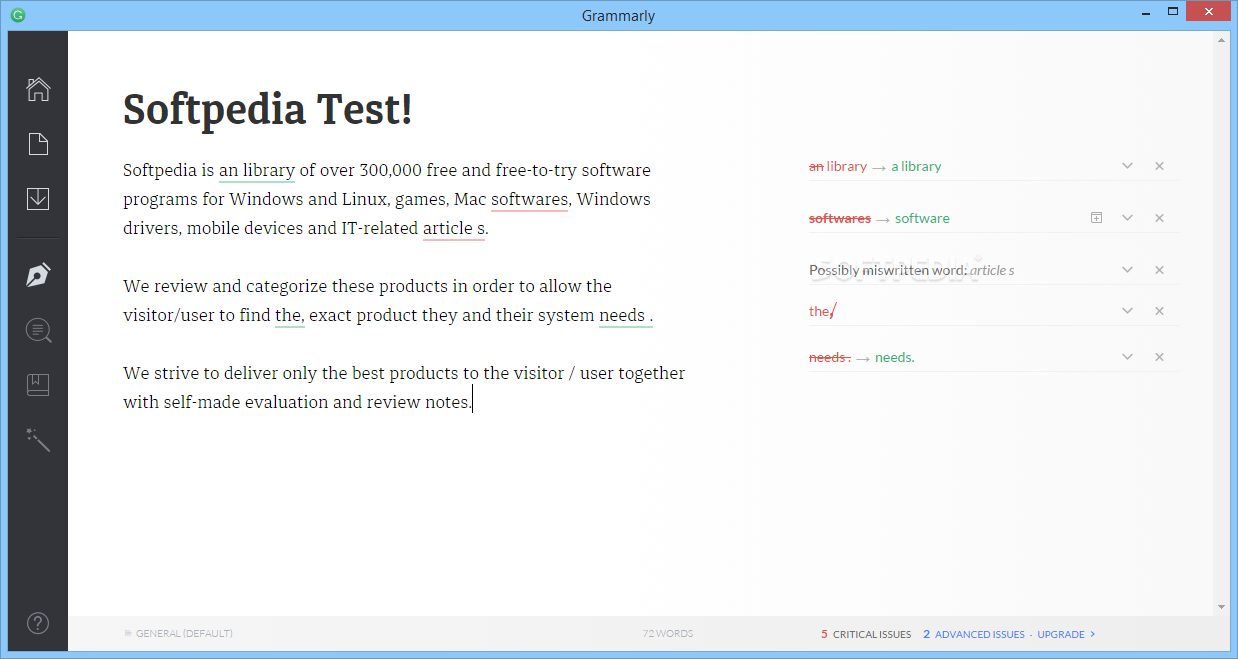Screen dimensions: 1238x659
Task: Dismiss the 'softwares' suggestion
Action: tap(1159, 218)
